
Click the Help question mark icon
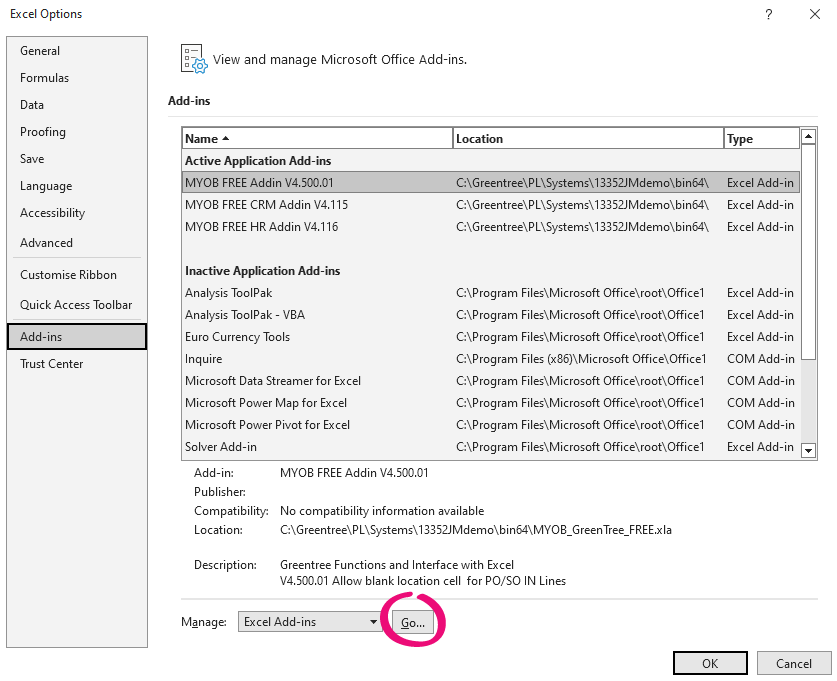768,15
